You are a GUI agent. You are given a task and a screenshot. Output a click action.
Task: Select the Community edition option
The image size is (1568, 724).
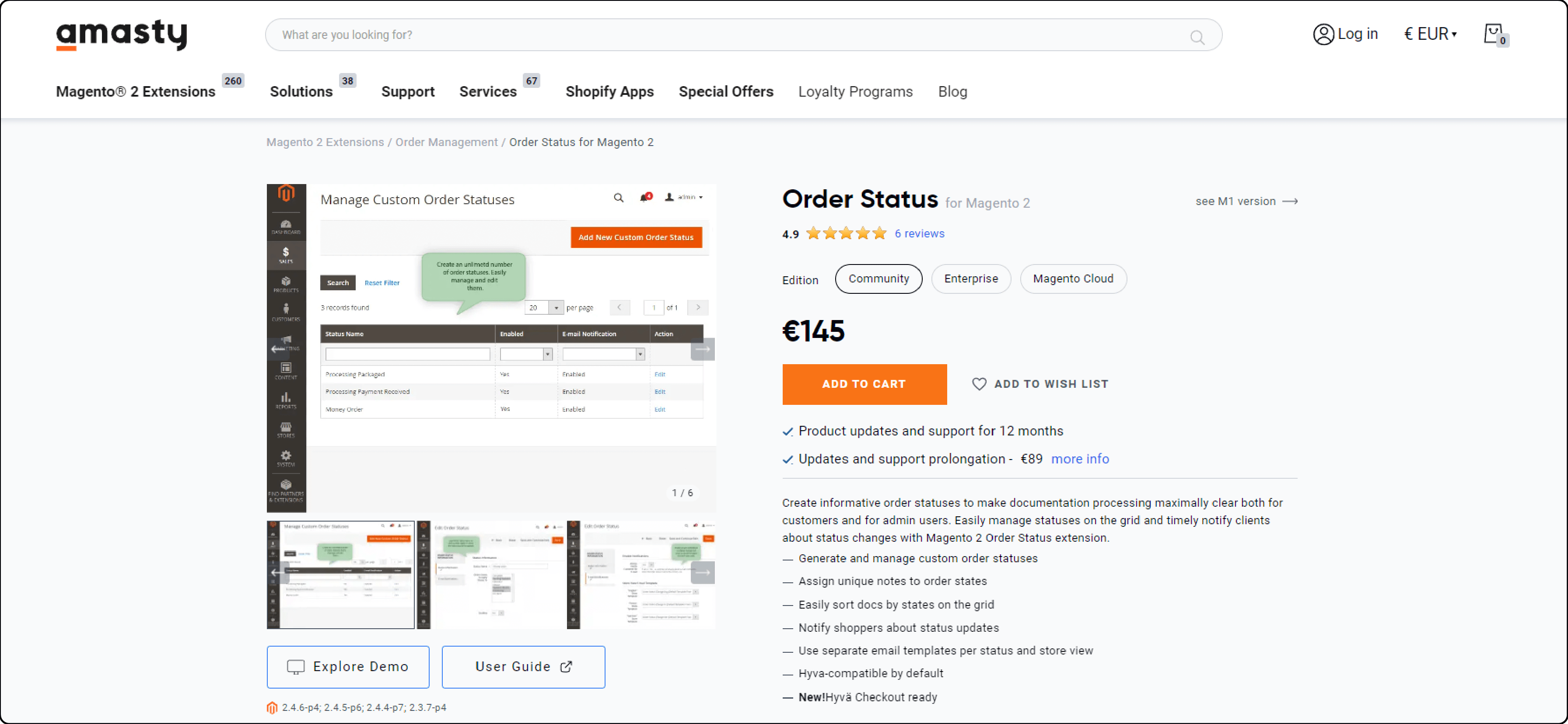[x=878, y=278]
